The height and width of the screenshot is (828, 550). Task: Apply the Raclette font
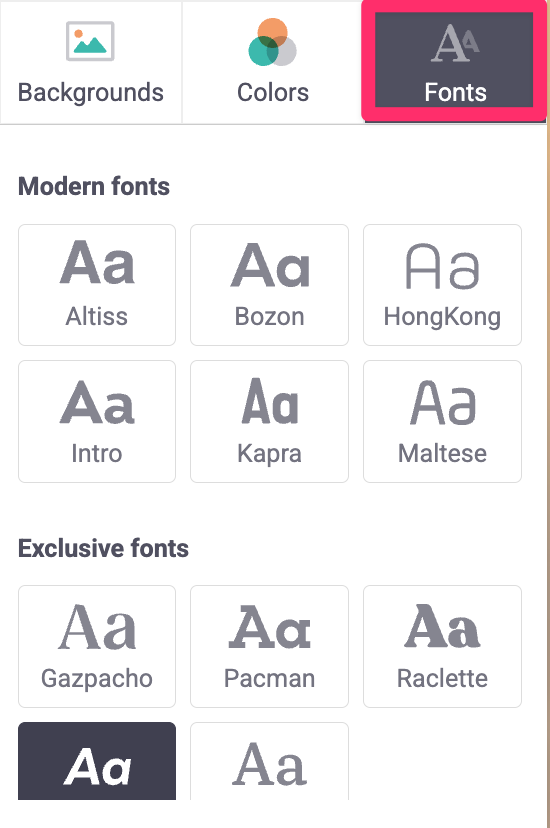[x=442, y=646]
